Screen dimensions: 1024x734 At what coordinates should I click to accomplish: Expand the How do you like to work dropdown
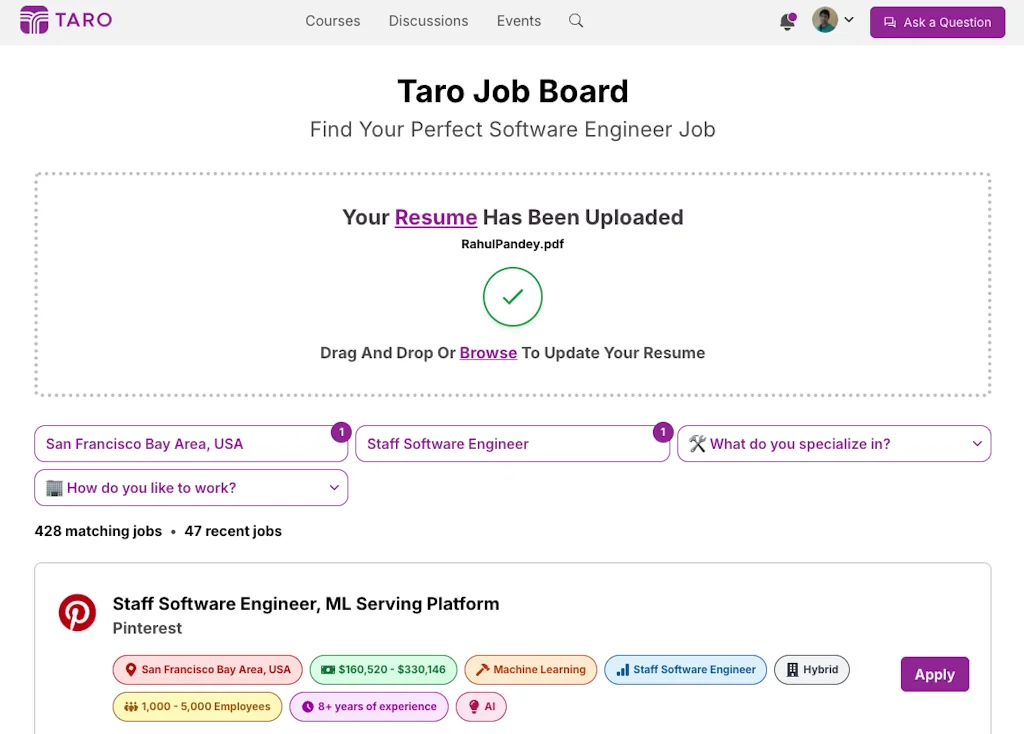[191, 488]
